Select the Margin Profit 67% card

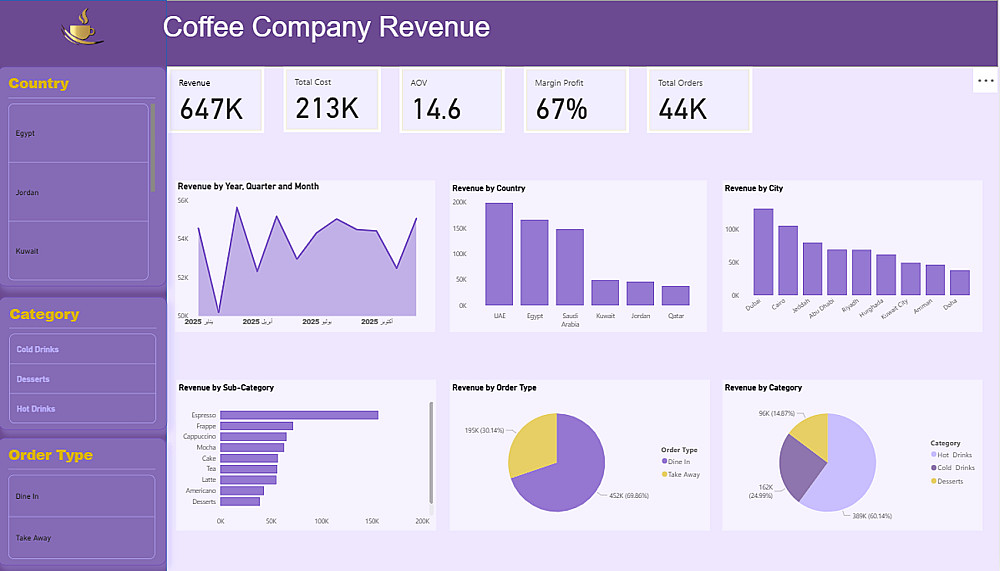[x=577, y=100]
